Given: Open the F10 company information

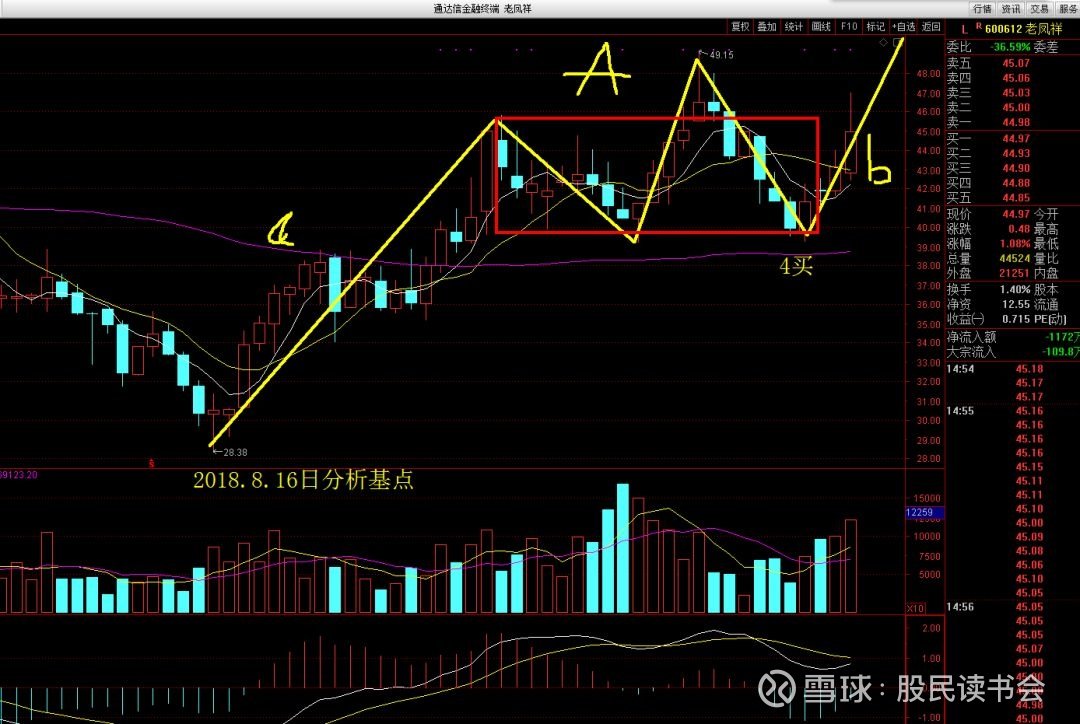Looking at the screenshot, I should click(x=849, y=26).
